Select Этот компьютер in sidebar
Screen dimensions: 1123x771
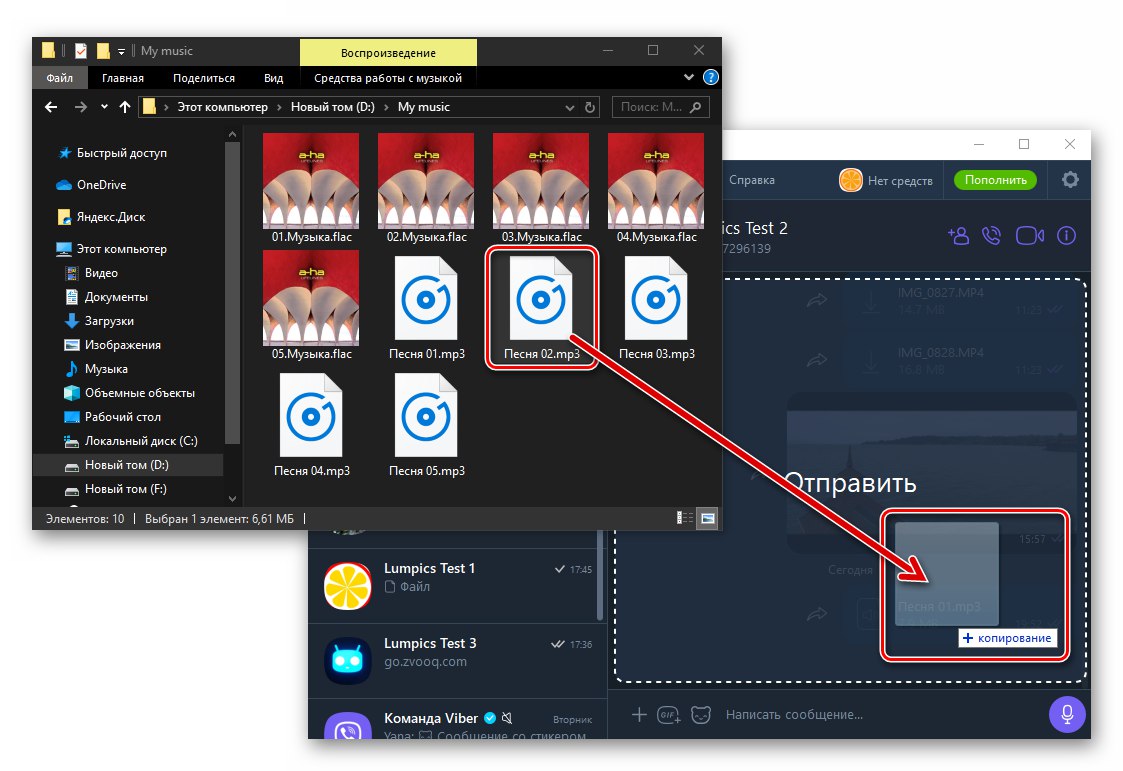point(112,249)
